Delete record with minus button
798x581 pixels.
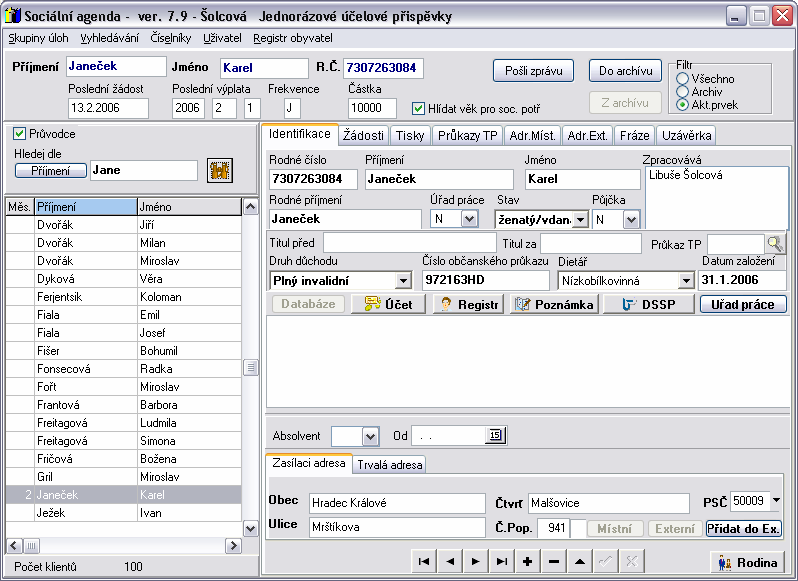click(x=554, y=561)
